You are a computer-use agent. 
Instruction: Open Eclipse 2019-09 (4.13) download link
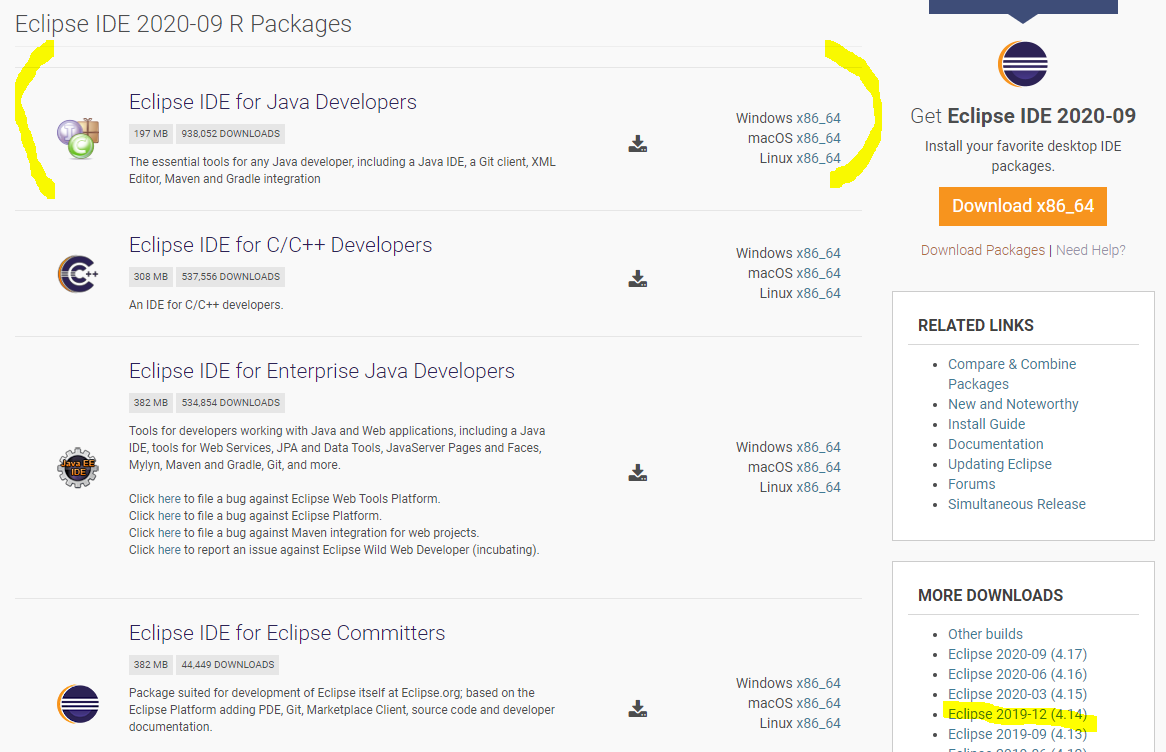pyautogui.click(x=1017, y=734)
